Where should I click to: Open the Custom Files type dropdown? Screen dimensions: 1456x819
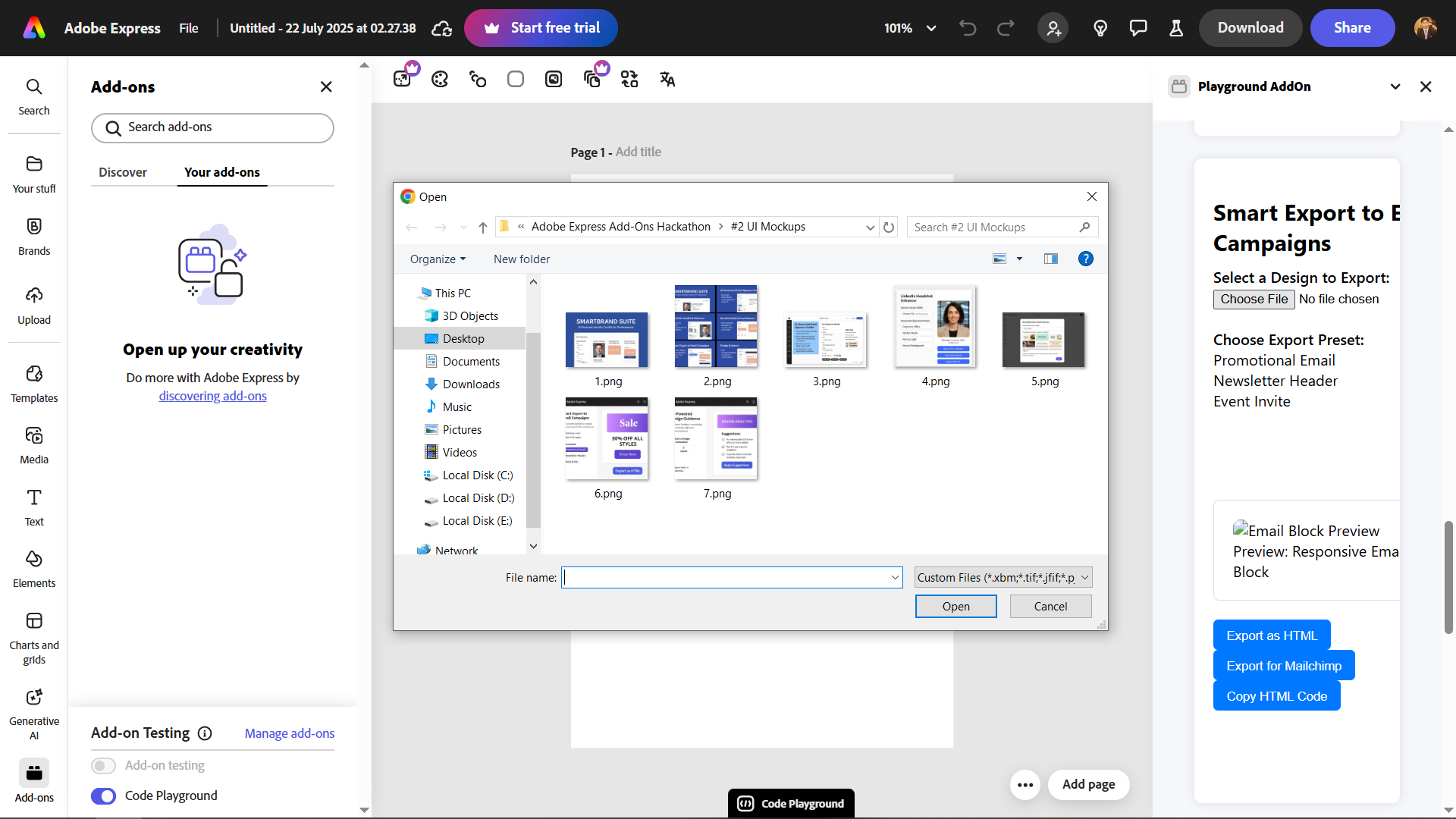1003,577
